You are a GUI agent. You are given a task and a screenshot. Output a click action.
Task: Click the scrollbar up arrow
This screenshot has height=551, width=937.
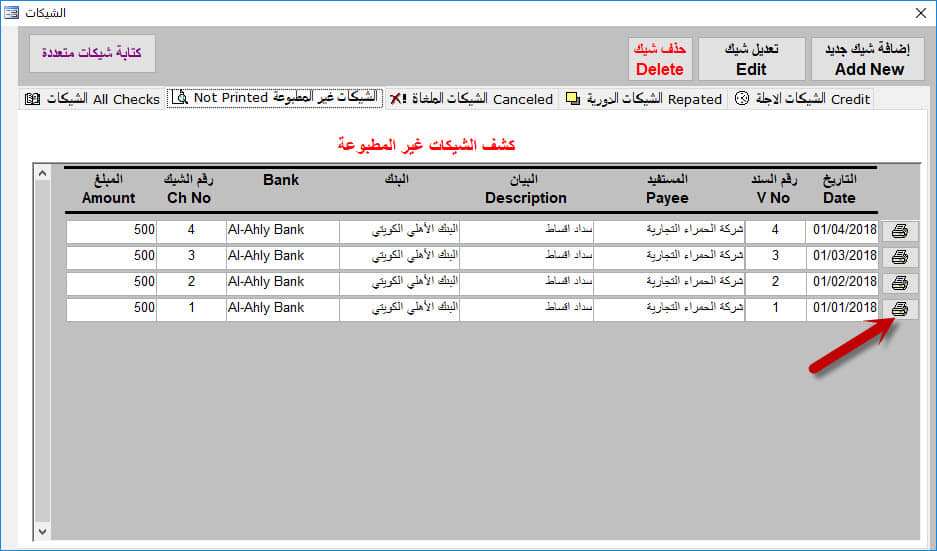pos(42,173)
